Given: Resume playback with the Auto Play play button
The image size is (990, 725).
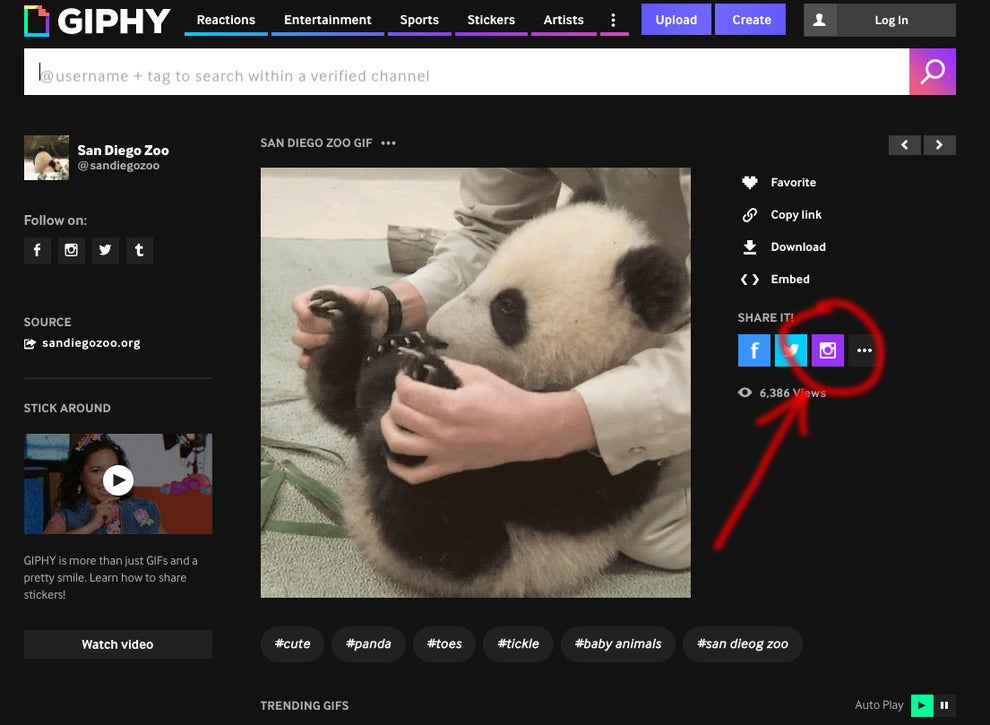Looking at the screenshot, I should click(922, 705).
